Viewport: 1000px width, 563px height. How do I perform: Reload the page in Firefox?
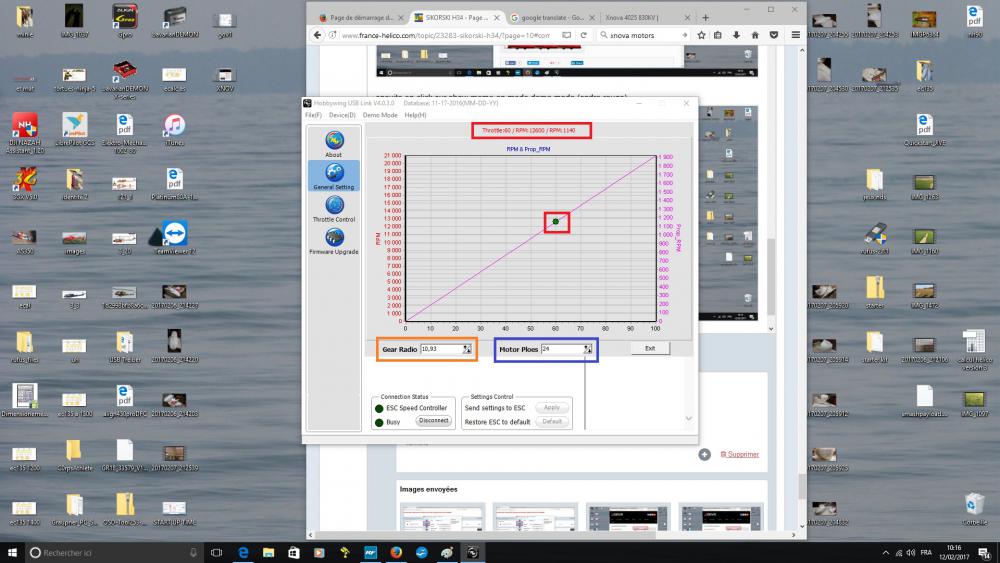(583, 35)
